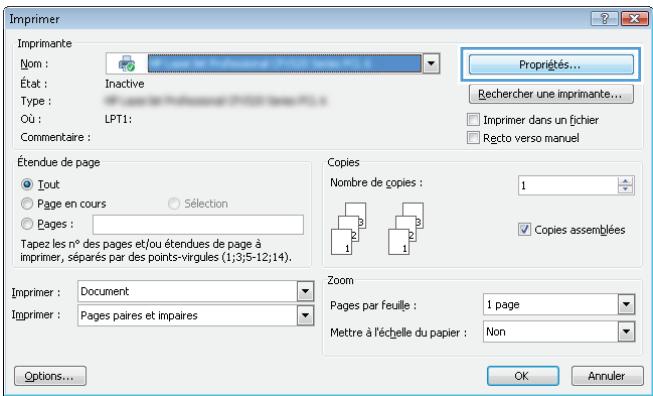The width and height of the screenshot is (653, 396).
Task: Click the Nombre de copies label
Action: [376, 183]
